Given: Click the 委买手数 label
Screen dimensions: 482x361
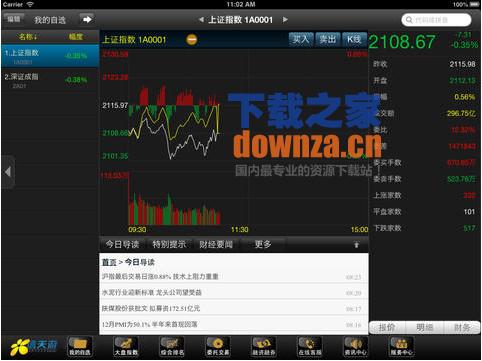Looking at the screenshot, I should tap(387, 163).
